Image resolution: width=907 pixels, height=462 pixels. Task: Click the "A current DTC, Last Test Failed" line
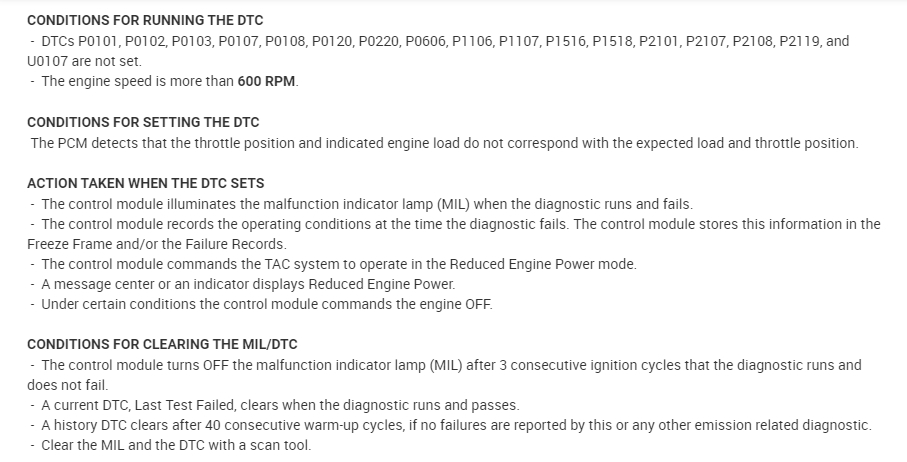tap(280, 405)
